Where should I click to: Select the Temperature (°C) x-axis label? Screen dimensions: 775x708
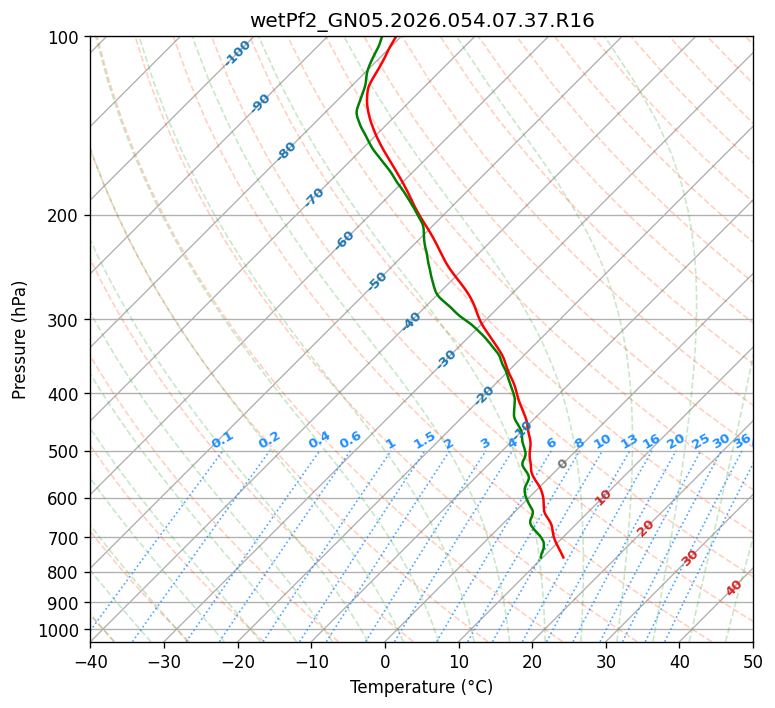click(x=421, y=688)
